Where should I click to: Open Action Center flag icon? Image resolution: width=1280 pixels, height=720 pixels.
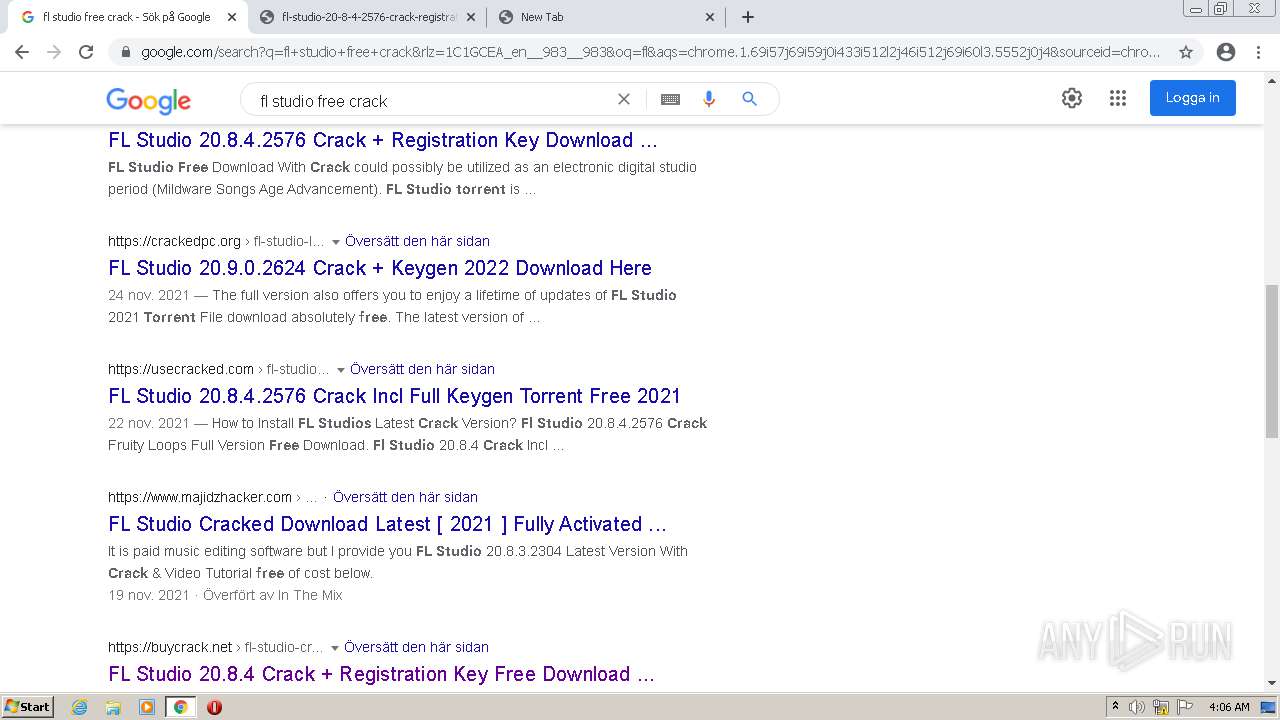click(x=1185, y=707)
